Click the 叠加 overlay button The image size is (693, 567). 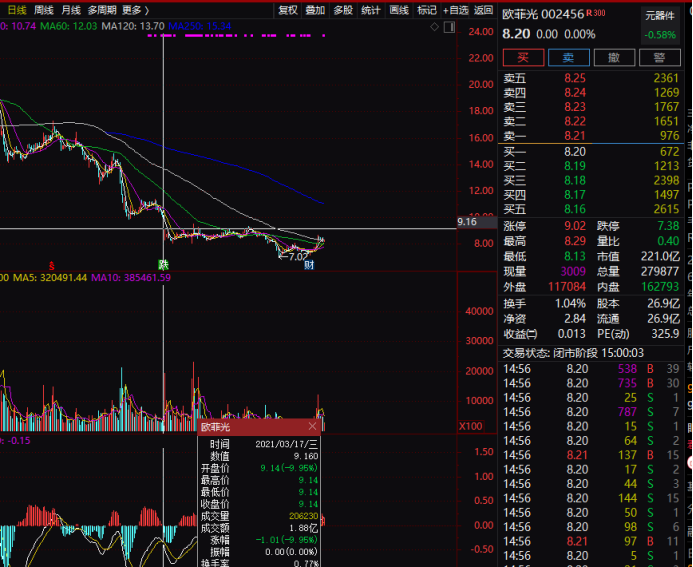coord(315,10)
